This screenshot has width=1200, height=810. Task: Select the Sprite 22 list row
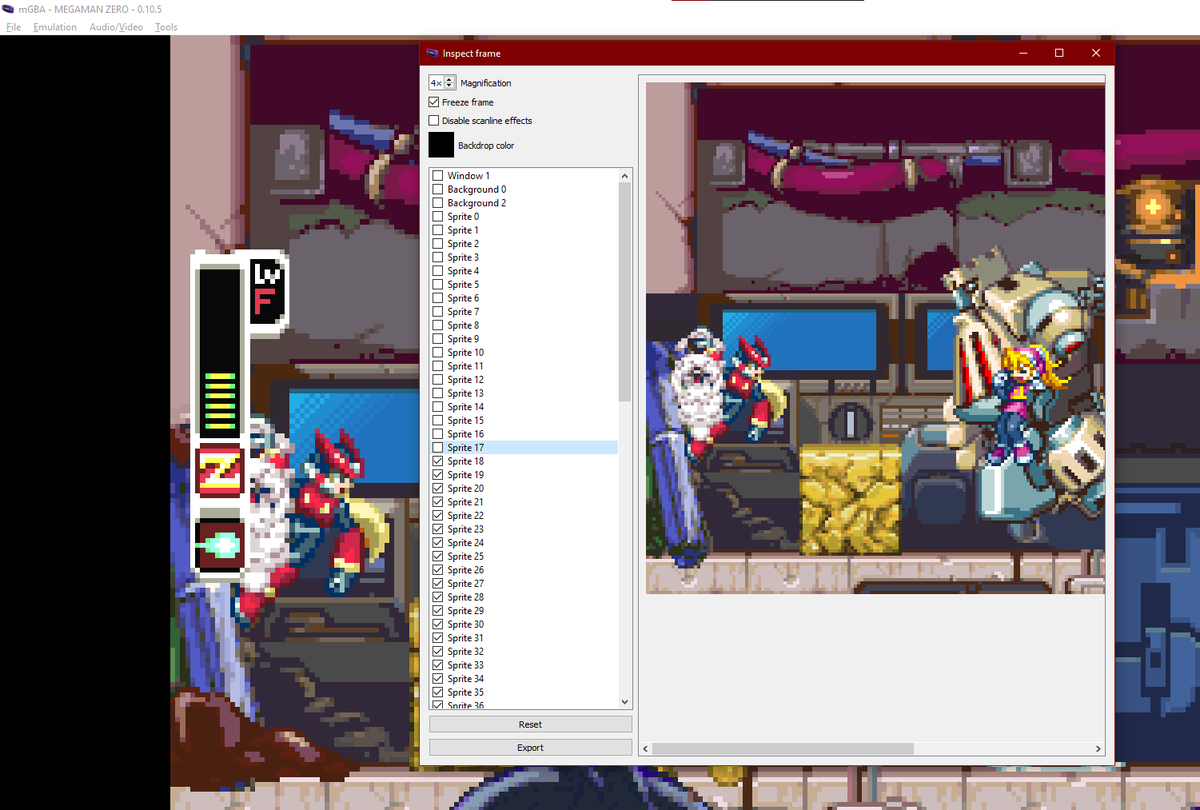tap(524, 516)
